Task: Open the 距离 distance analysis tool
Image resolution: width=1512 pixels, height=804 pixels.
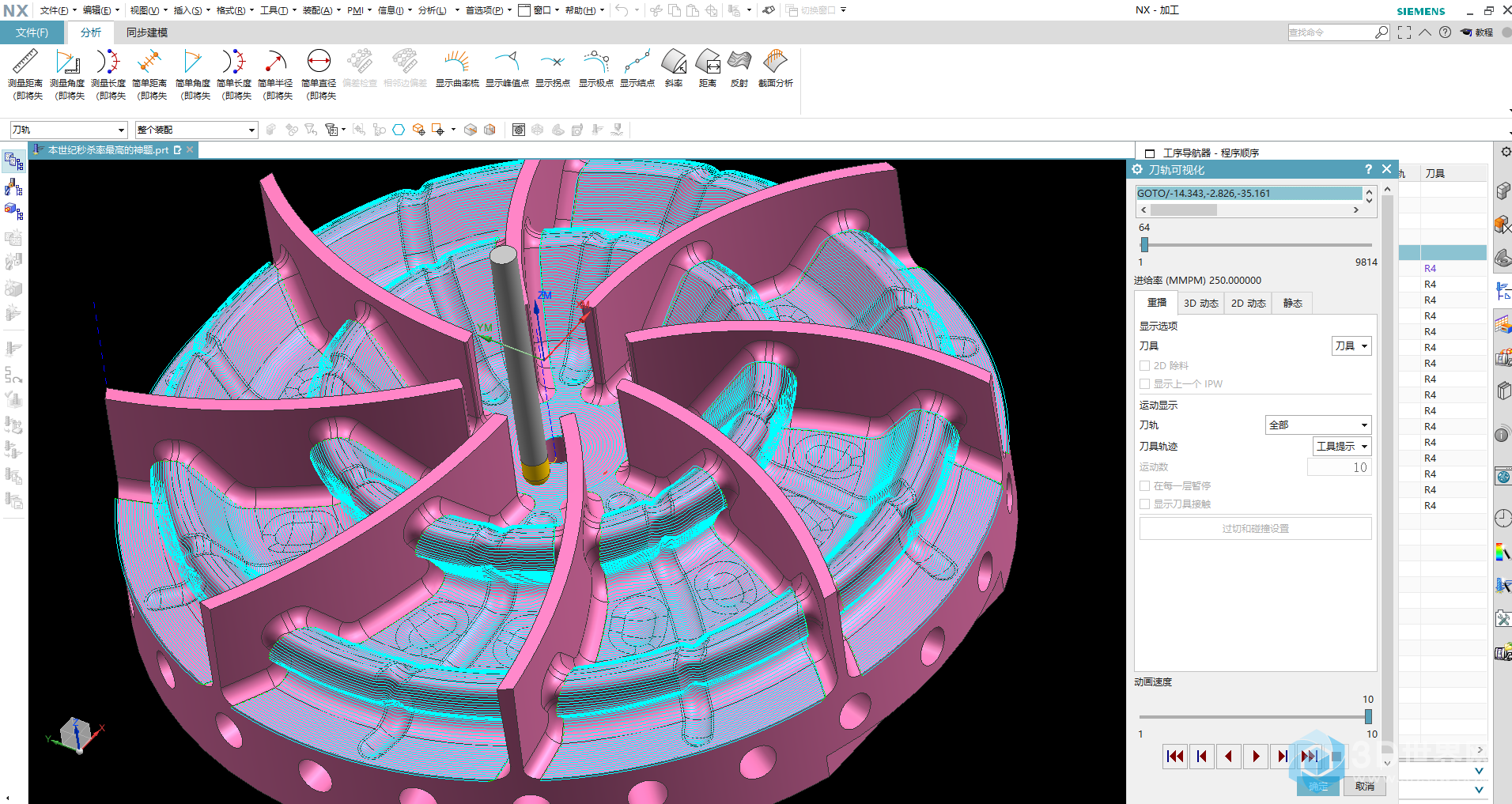Action: point(708,68)
